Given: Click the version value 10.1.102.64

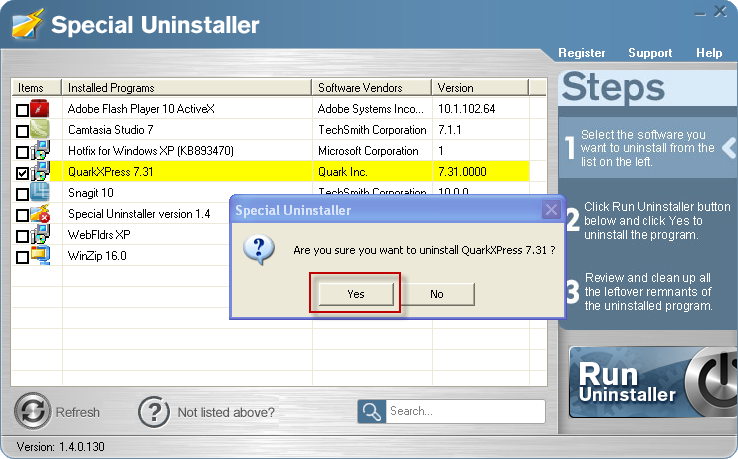Looking at the screenshot, I should tap(466, 109).
